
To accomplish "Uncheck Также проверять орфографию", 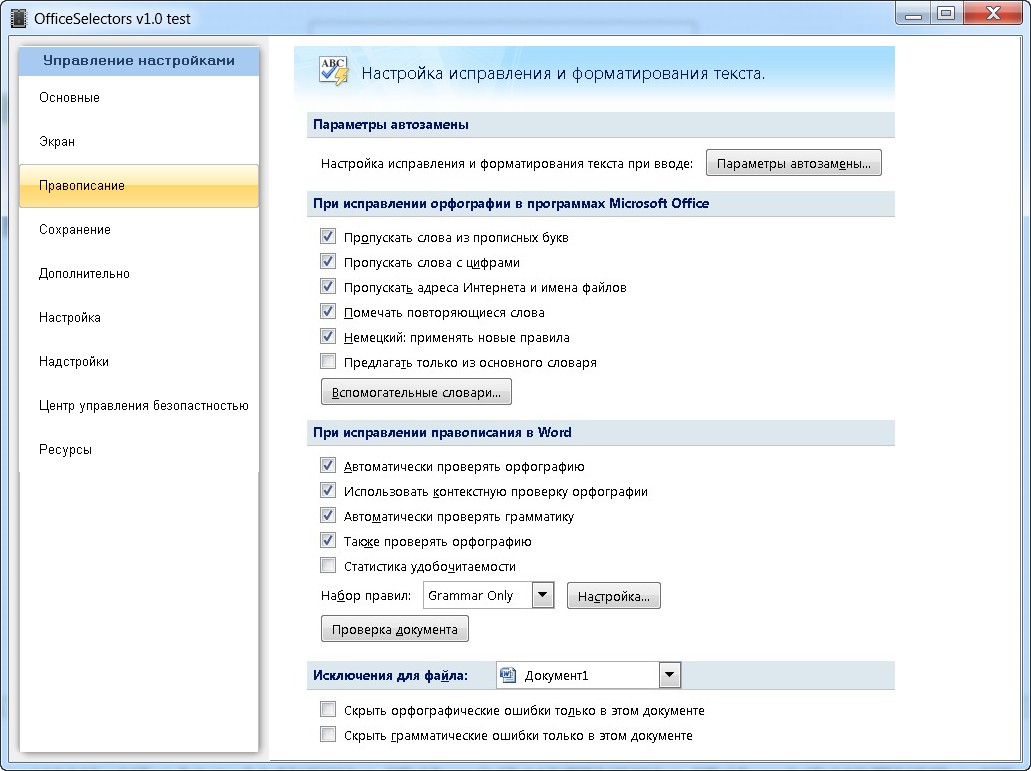I will 328,540.
